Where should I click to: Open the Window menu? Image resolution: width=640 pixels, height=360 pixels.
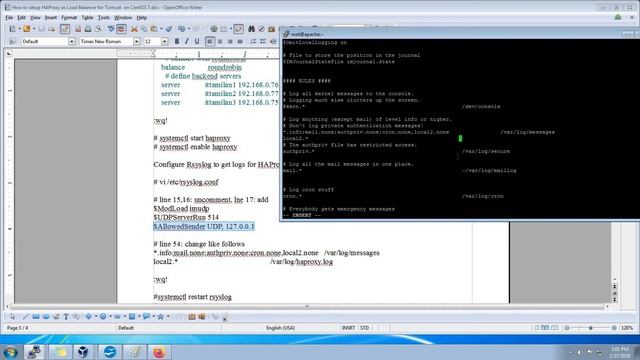pyautogui.click(x=123, y=18)
